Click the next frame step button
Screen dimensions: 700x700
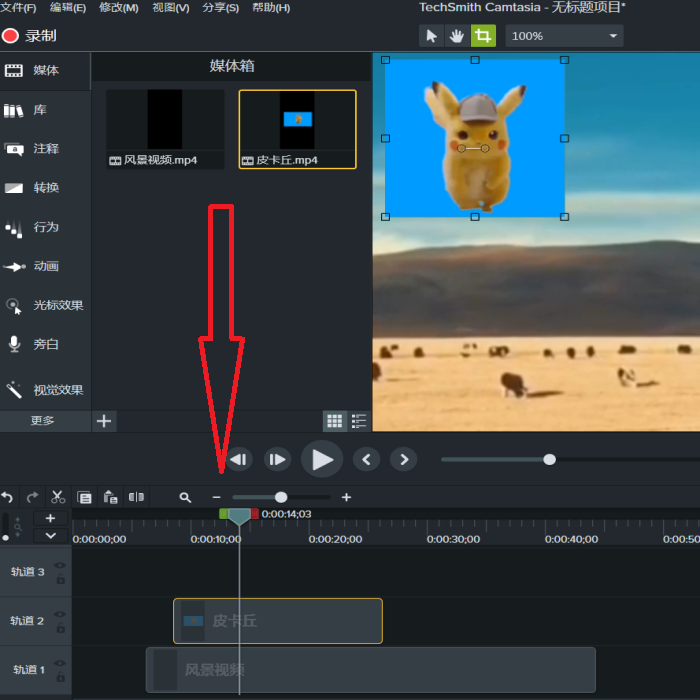coord(277,459)
